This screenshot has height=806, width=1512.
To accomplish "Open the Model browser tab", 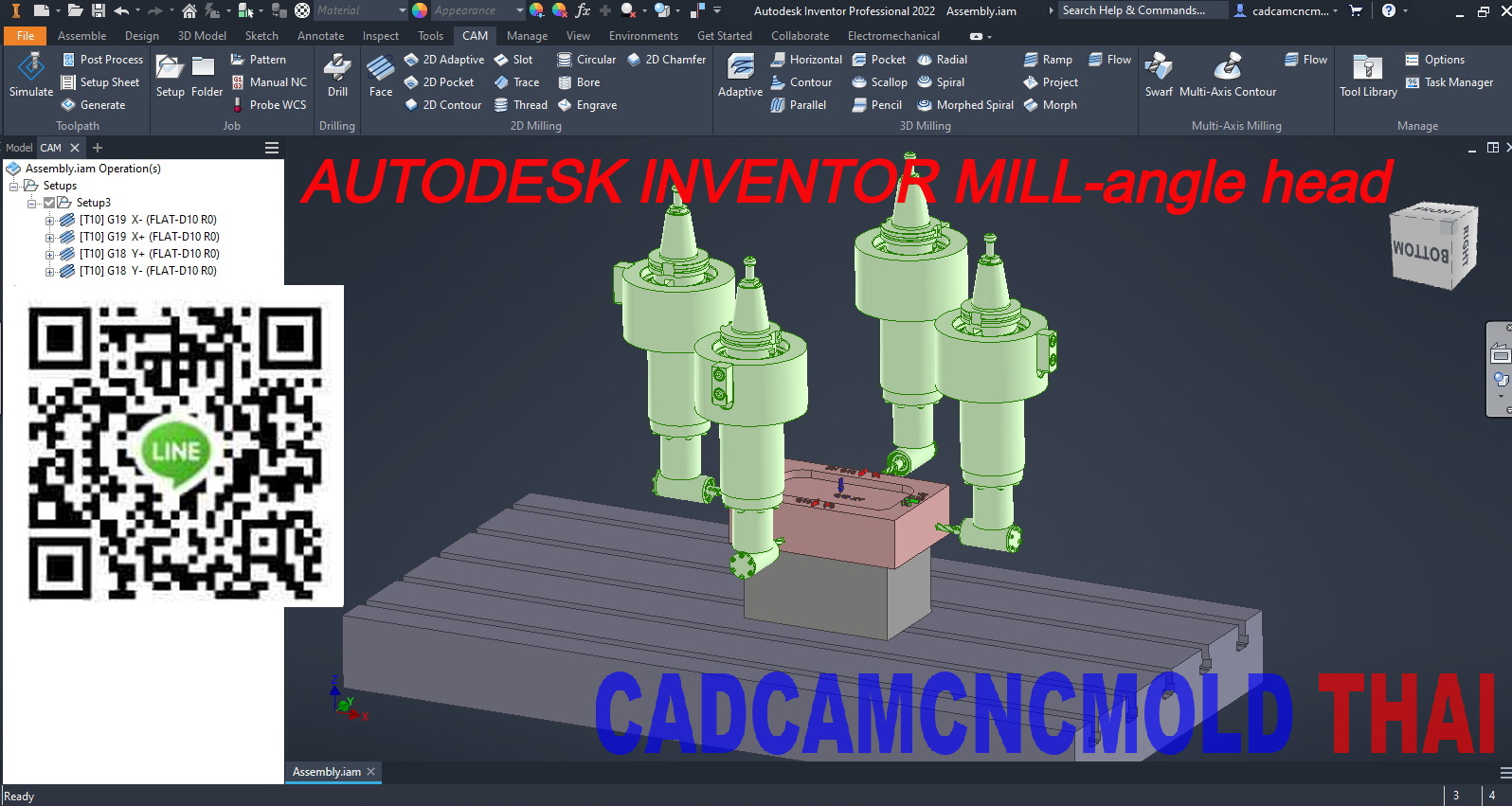I will pos(19,148).
